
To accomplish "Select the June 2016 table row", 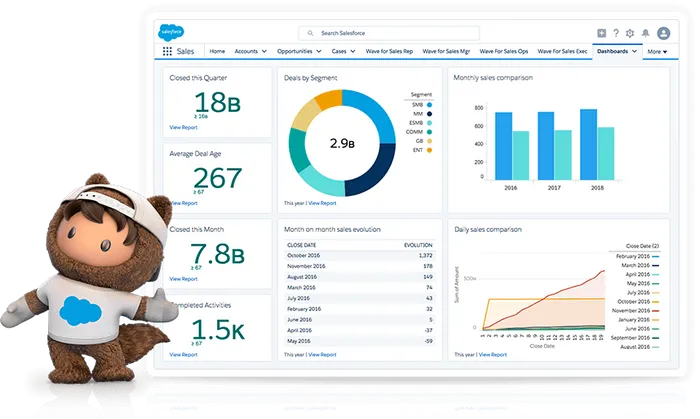I will click(x=360, y=319).
